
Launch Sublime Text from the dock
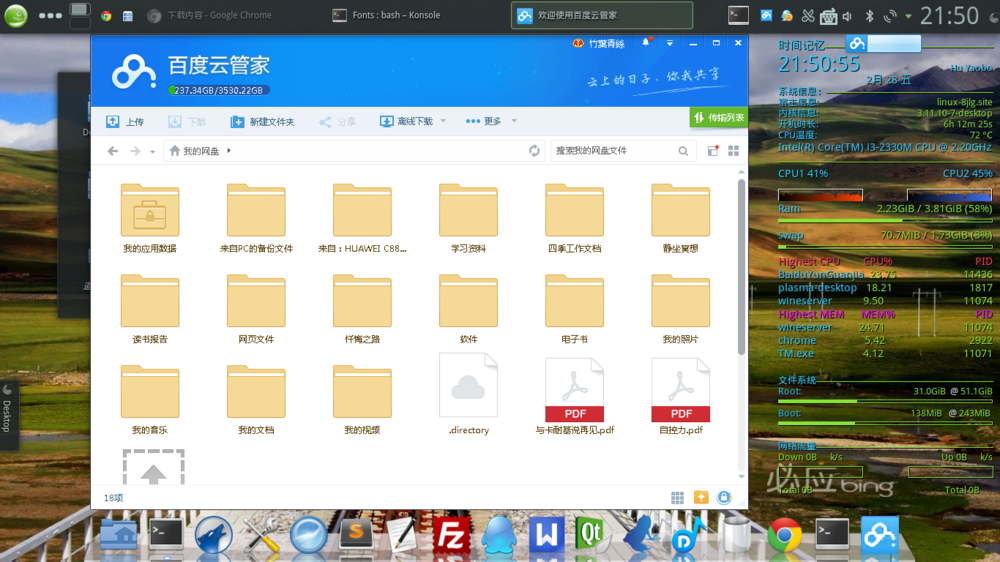pyautogui.click(x=357, y=533)
